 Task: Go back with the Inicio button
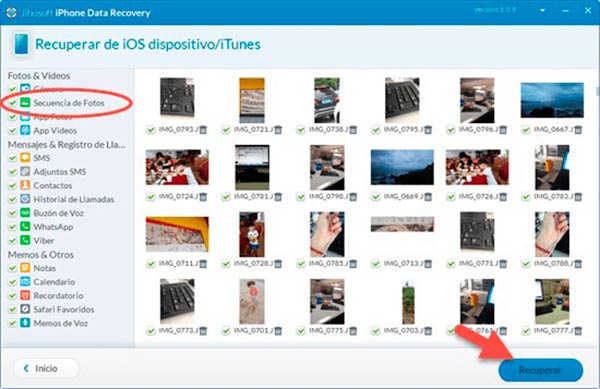point(47,368)
